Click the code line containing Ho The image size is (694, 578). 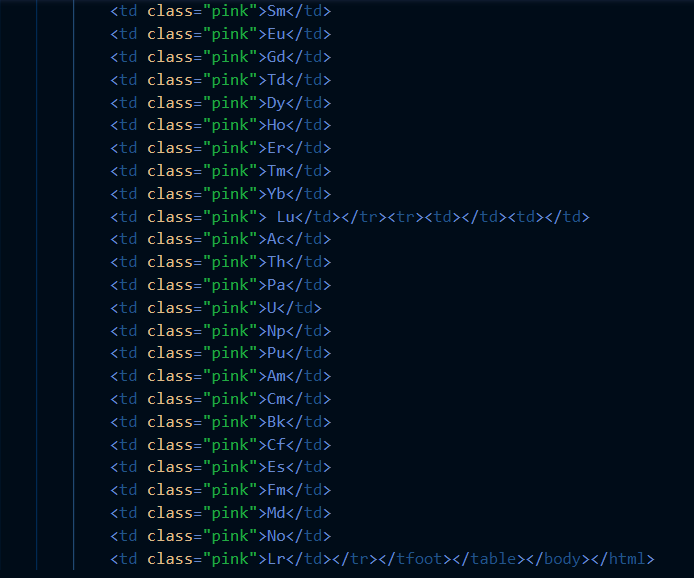coord(220,125)
